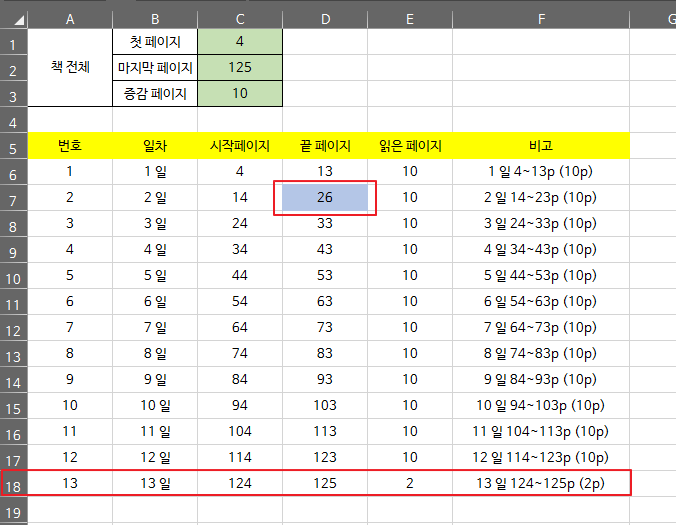Click the merged '책 전체' cell
The image size is (676, 525).
(70, 68)
